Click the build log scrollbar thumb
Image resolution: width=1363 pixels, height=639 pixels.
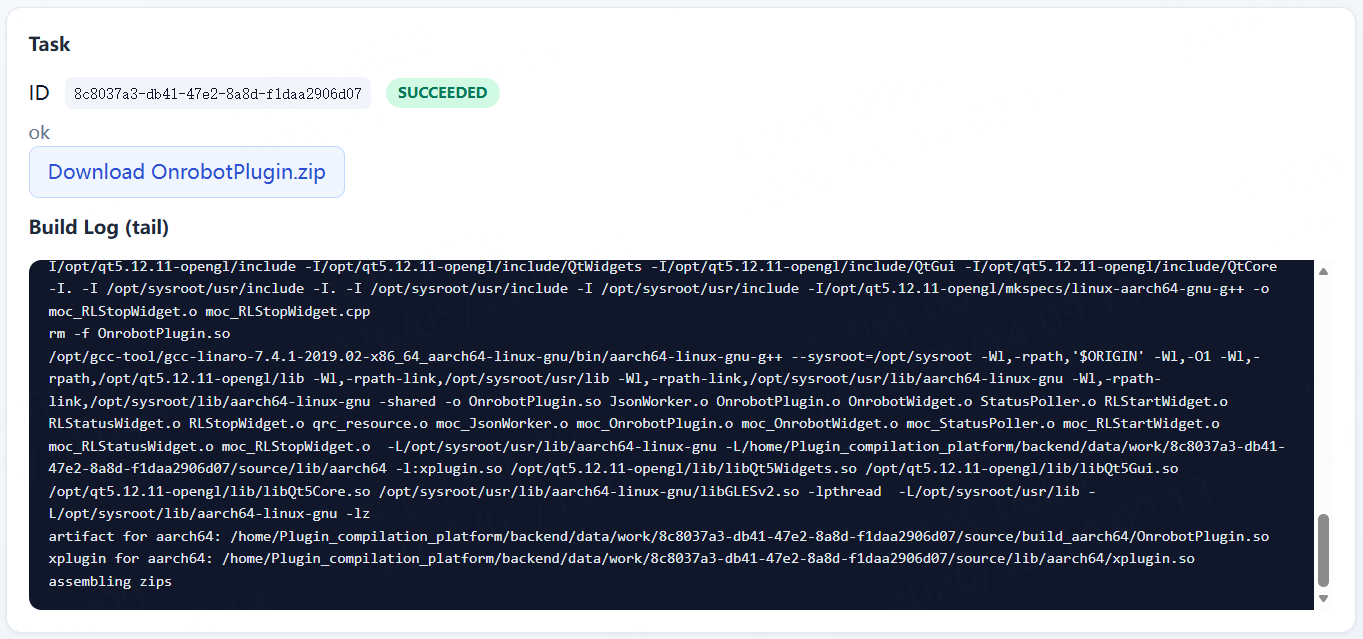(1324, 550)
